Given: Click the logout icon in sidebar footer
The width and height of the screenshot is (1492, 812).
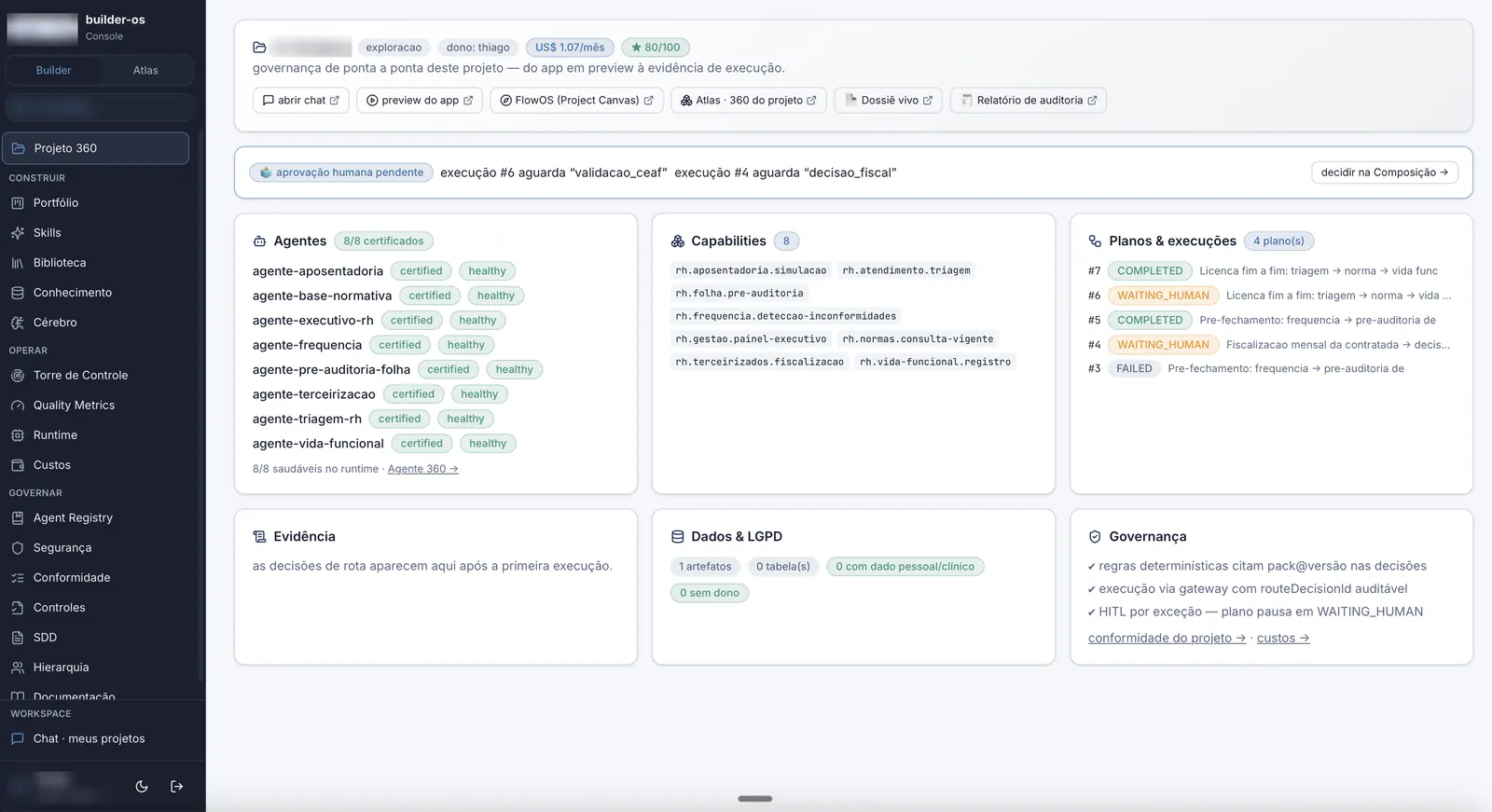Looking at the screenshot, I should coord(176,786).
